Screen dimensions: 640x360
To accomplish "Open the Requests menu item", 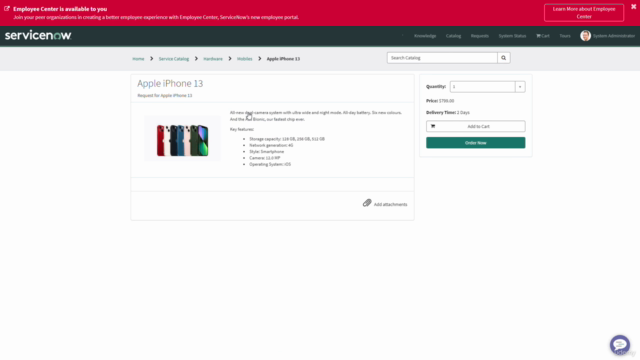I will 480,36.
